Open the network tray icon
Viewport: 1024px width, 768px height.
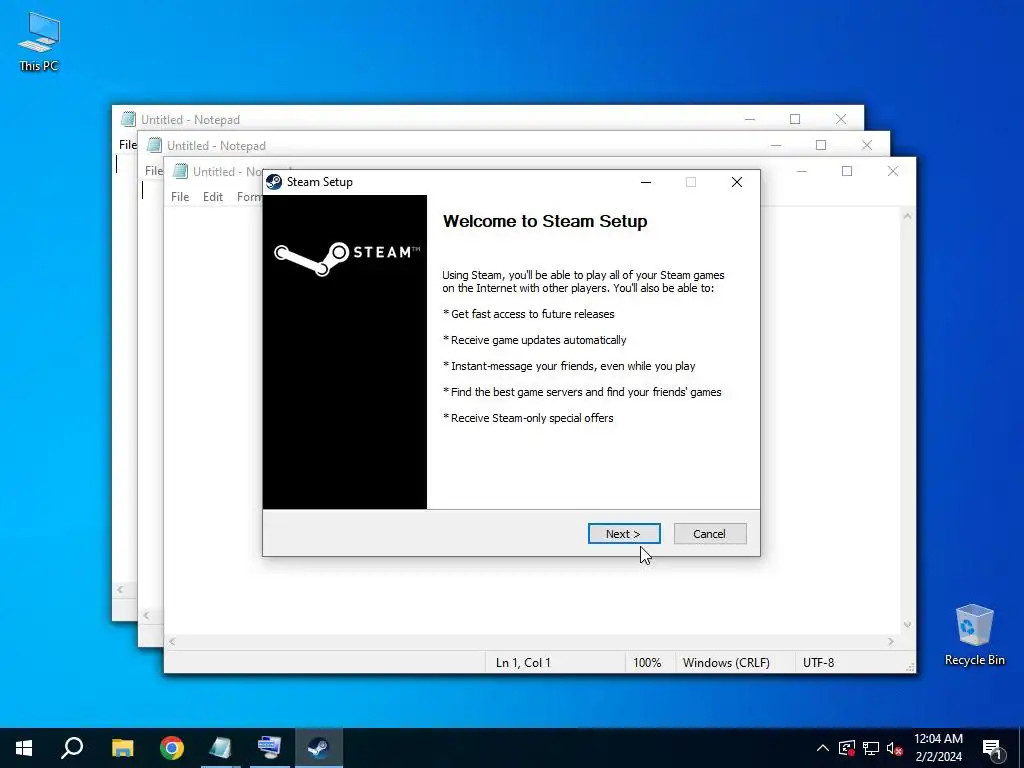point(871,748)
